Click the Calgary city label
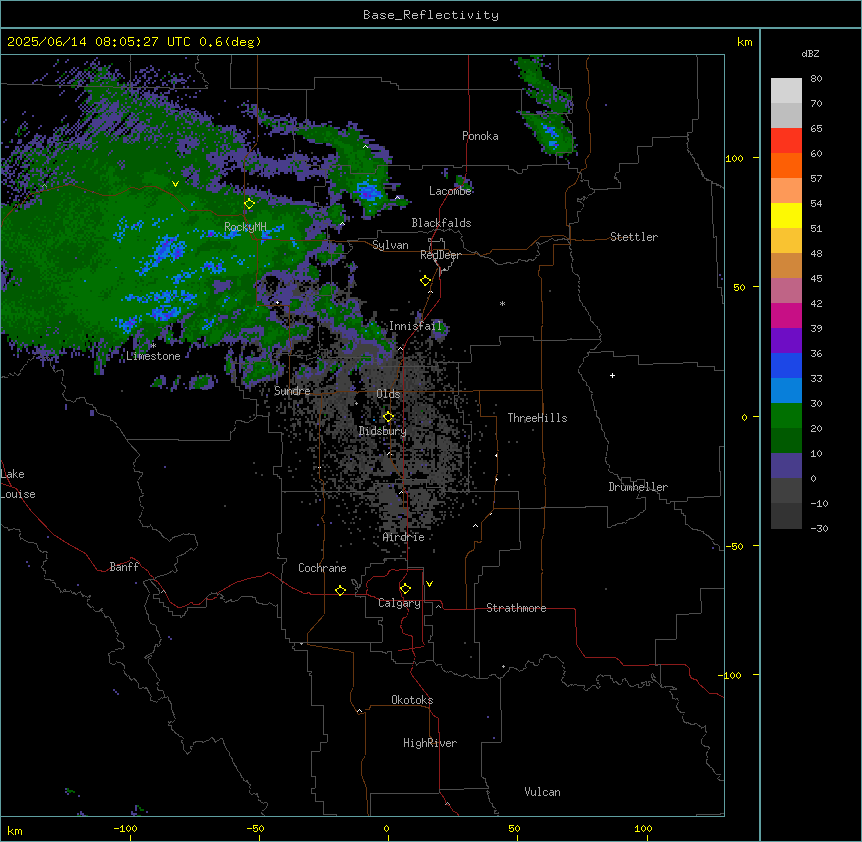 click(399, 603)
